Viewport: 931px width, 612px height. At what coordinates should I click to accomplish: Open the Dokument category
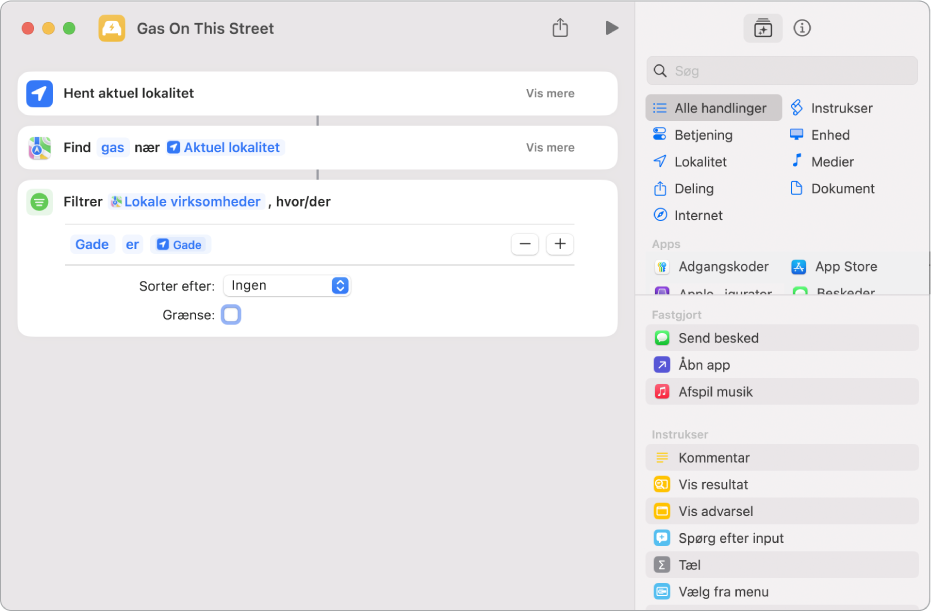click(832, 189)
